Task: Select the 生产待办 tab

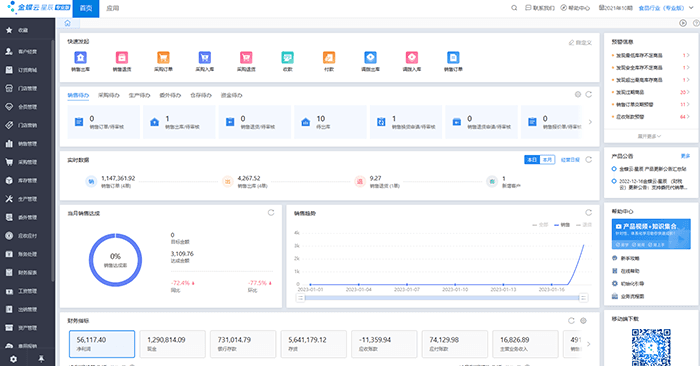Action: click(139, 95)
